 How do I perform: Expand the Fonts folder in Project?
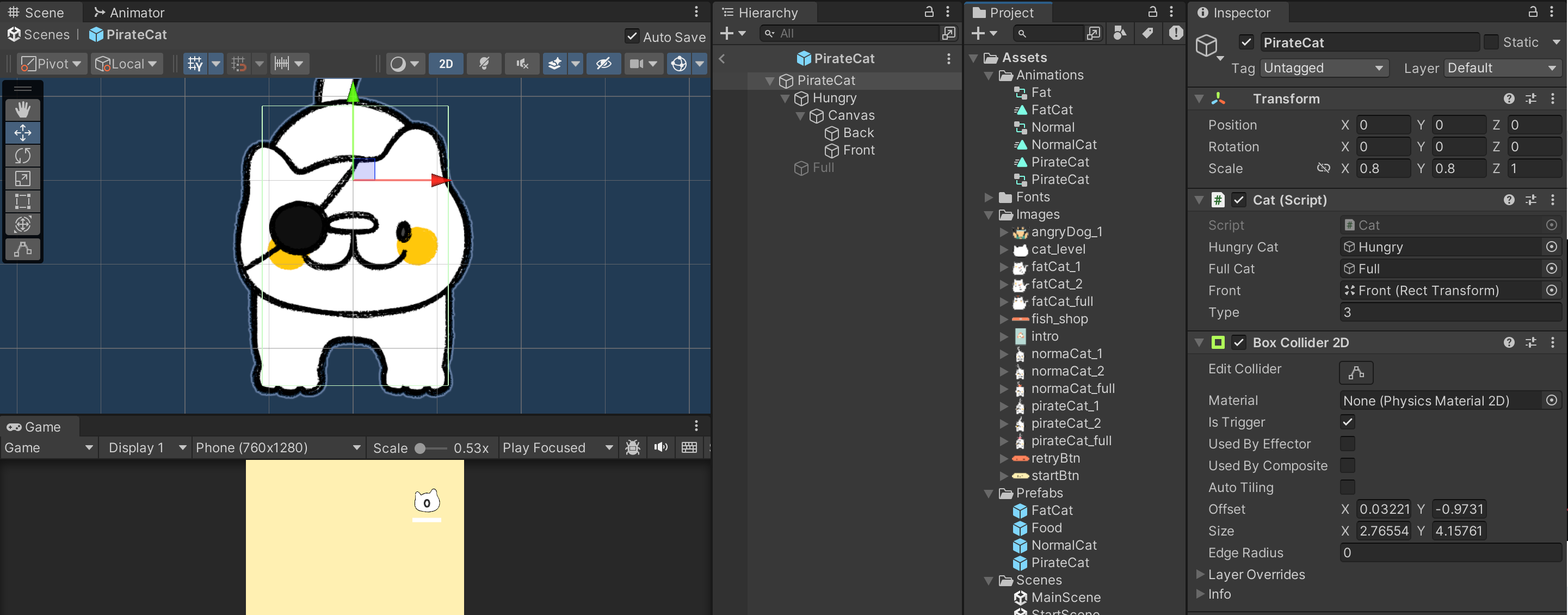[989, 197]
